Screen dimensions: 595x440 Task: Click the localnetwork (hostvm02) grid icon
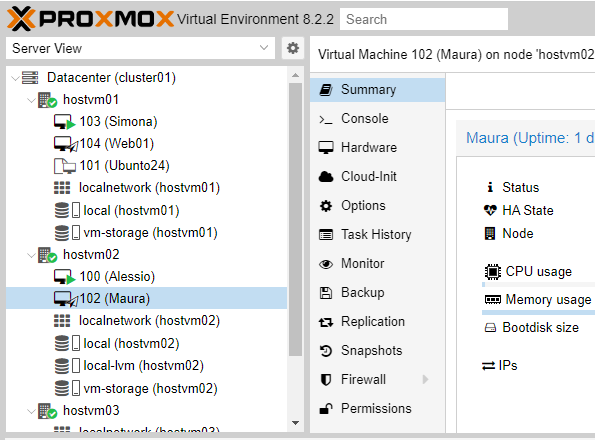62,321
